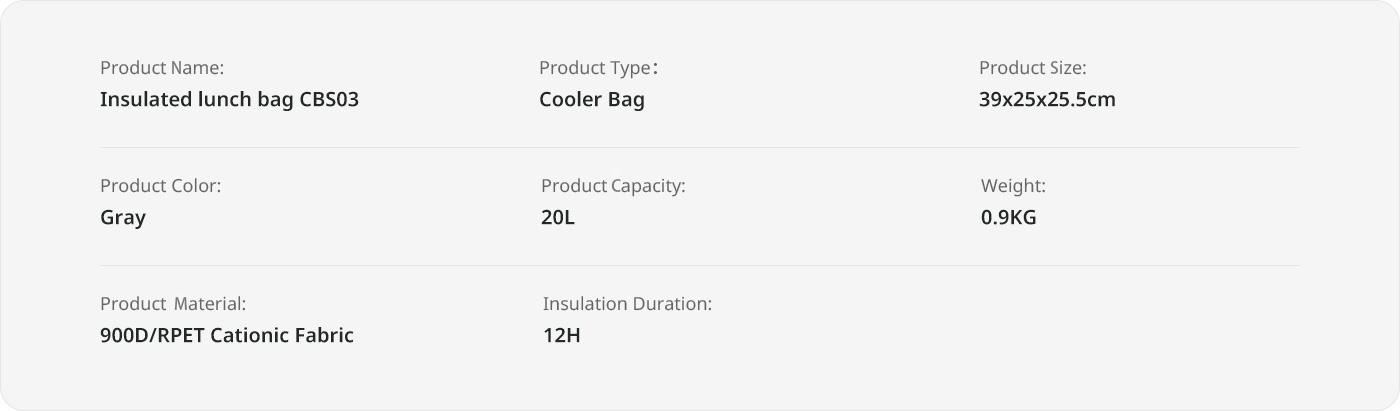
Task: Click the Product Name label
Action: tap(162, 68)
